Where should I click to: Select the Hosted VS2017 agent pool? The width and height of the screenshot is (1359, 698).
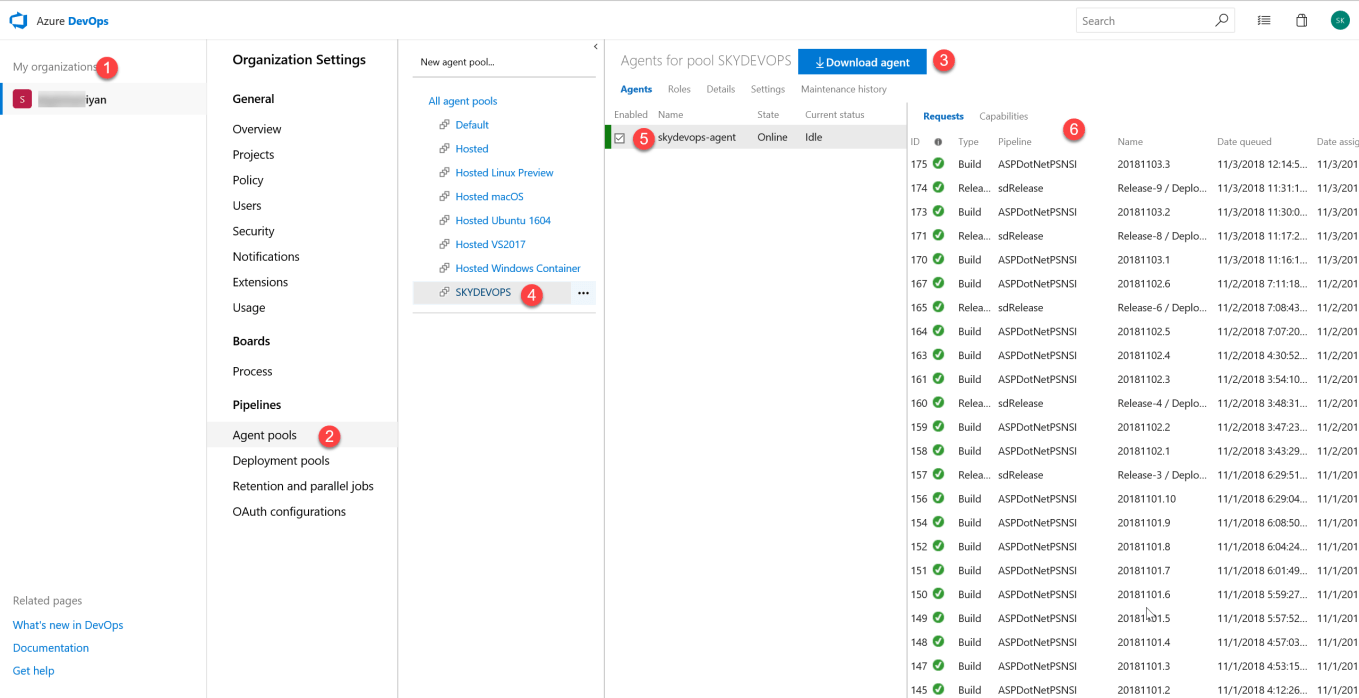coord(490,244)
